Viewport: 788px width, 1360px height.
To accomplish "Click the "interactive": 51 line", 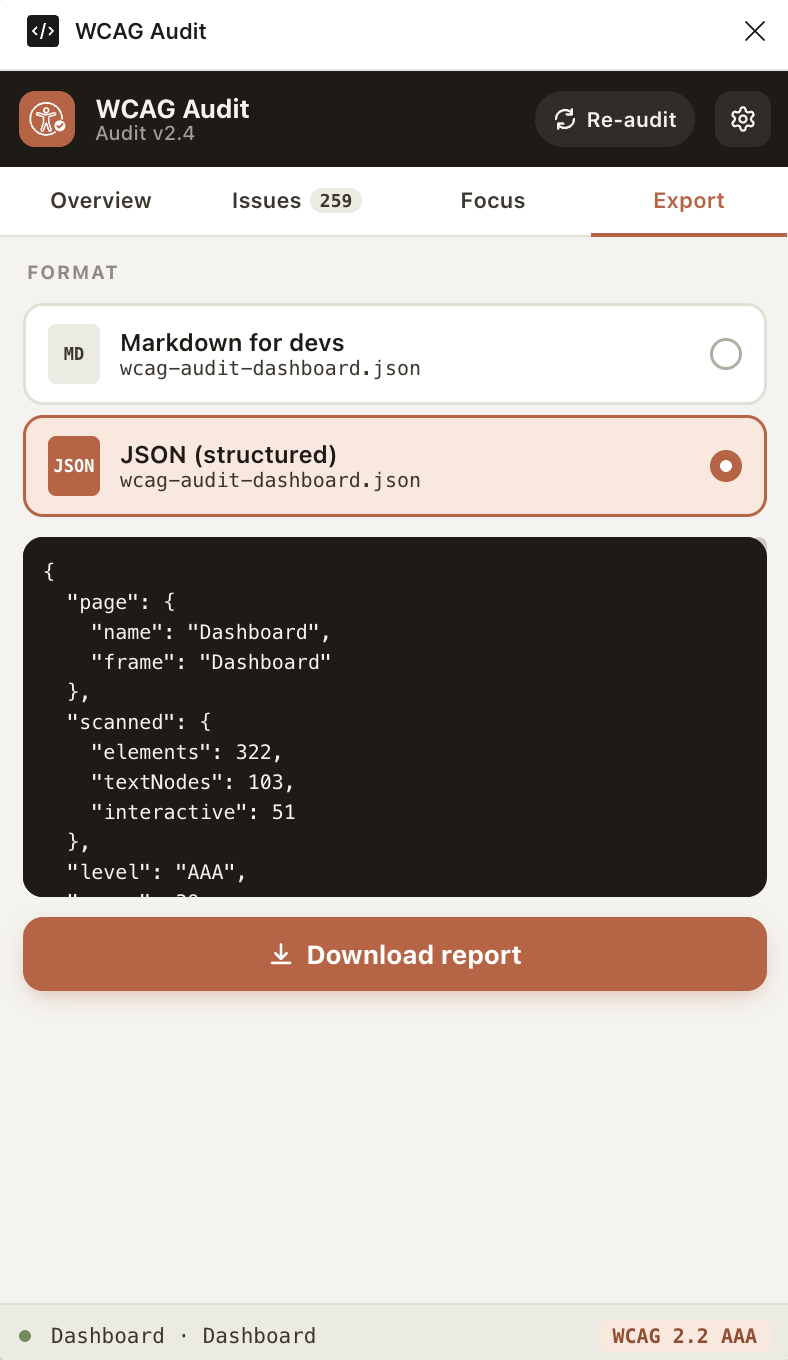I will (193, 812).
